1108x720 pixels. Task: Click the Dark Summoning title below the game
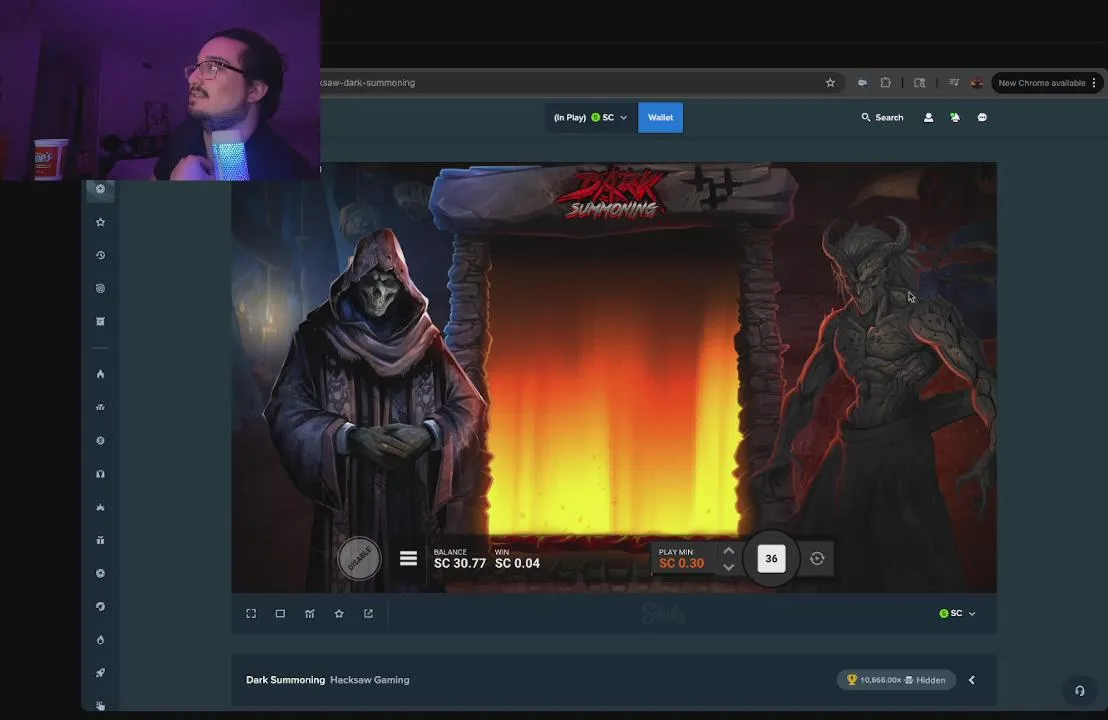click(285, 680)
